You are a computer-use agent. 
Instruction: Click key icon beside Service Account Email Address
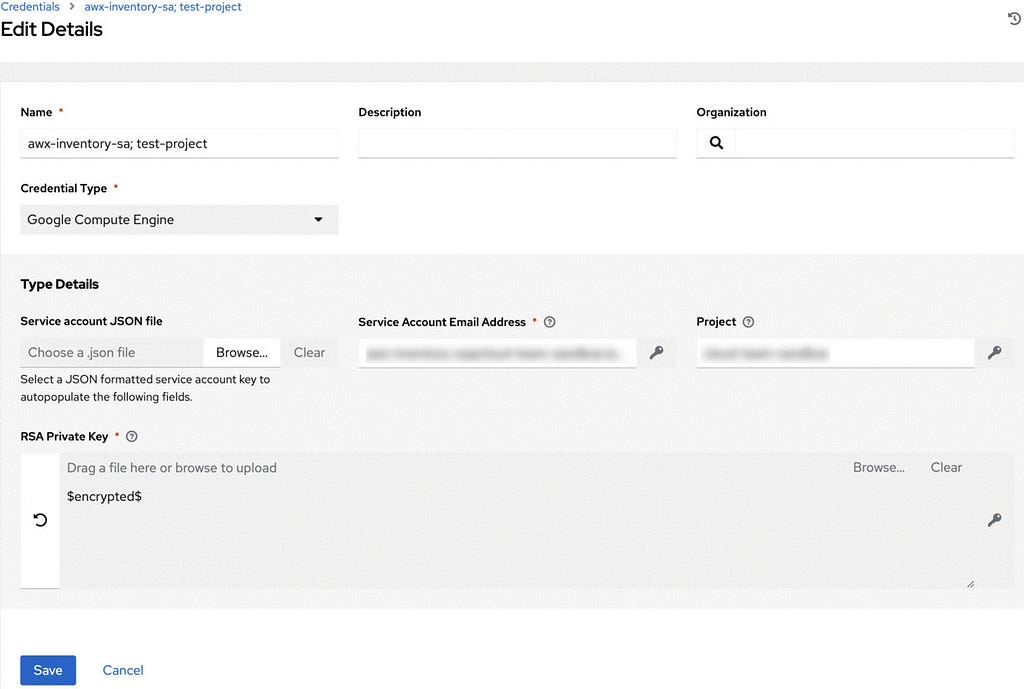656,353
